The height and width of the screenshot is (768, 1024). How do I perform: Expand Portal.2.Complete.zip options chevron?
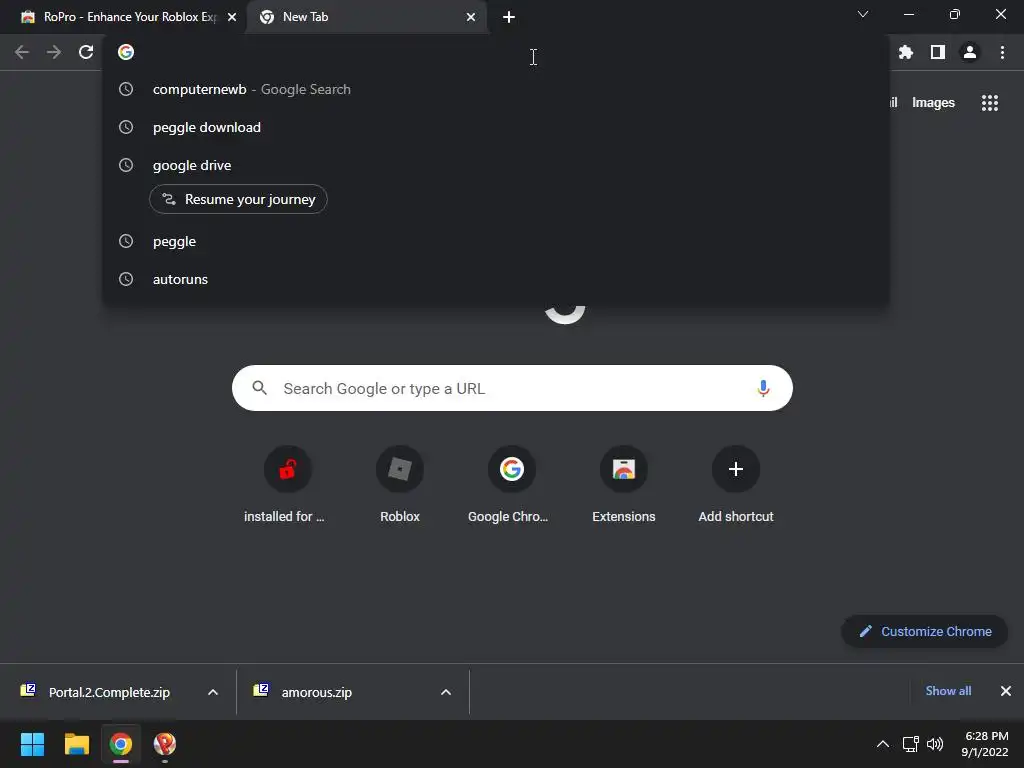(x=213, y=692)
